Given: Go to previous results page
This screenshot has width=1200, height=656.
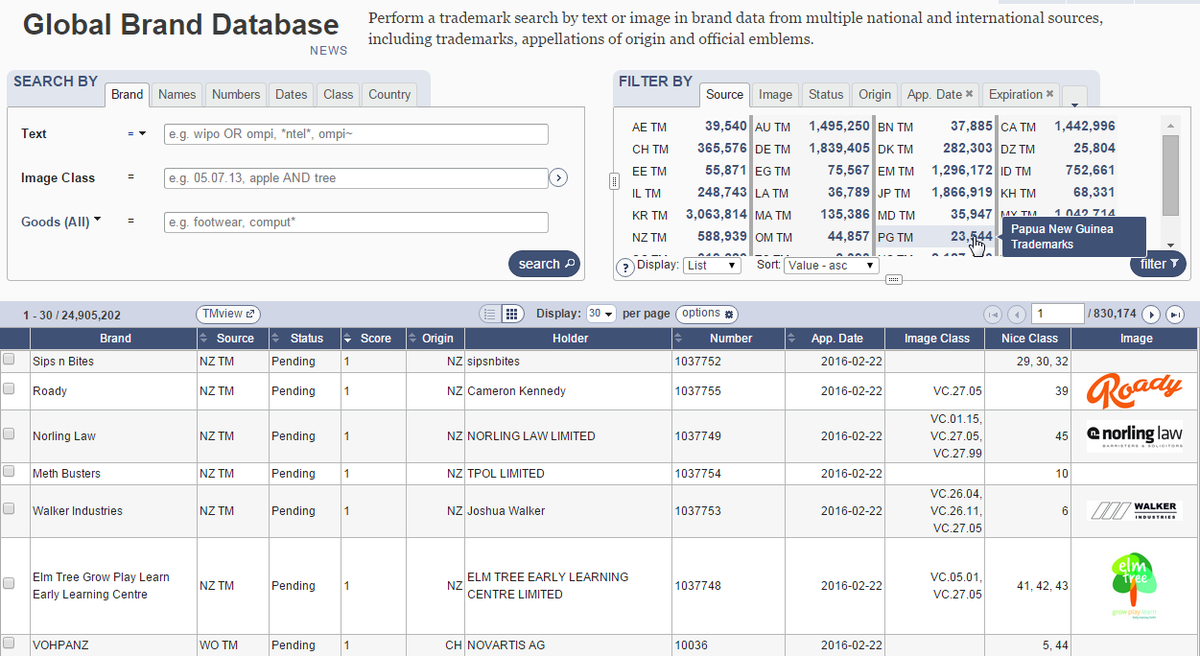Looking at the screenshot, I should (x=1016, y=314).
